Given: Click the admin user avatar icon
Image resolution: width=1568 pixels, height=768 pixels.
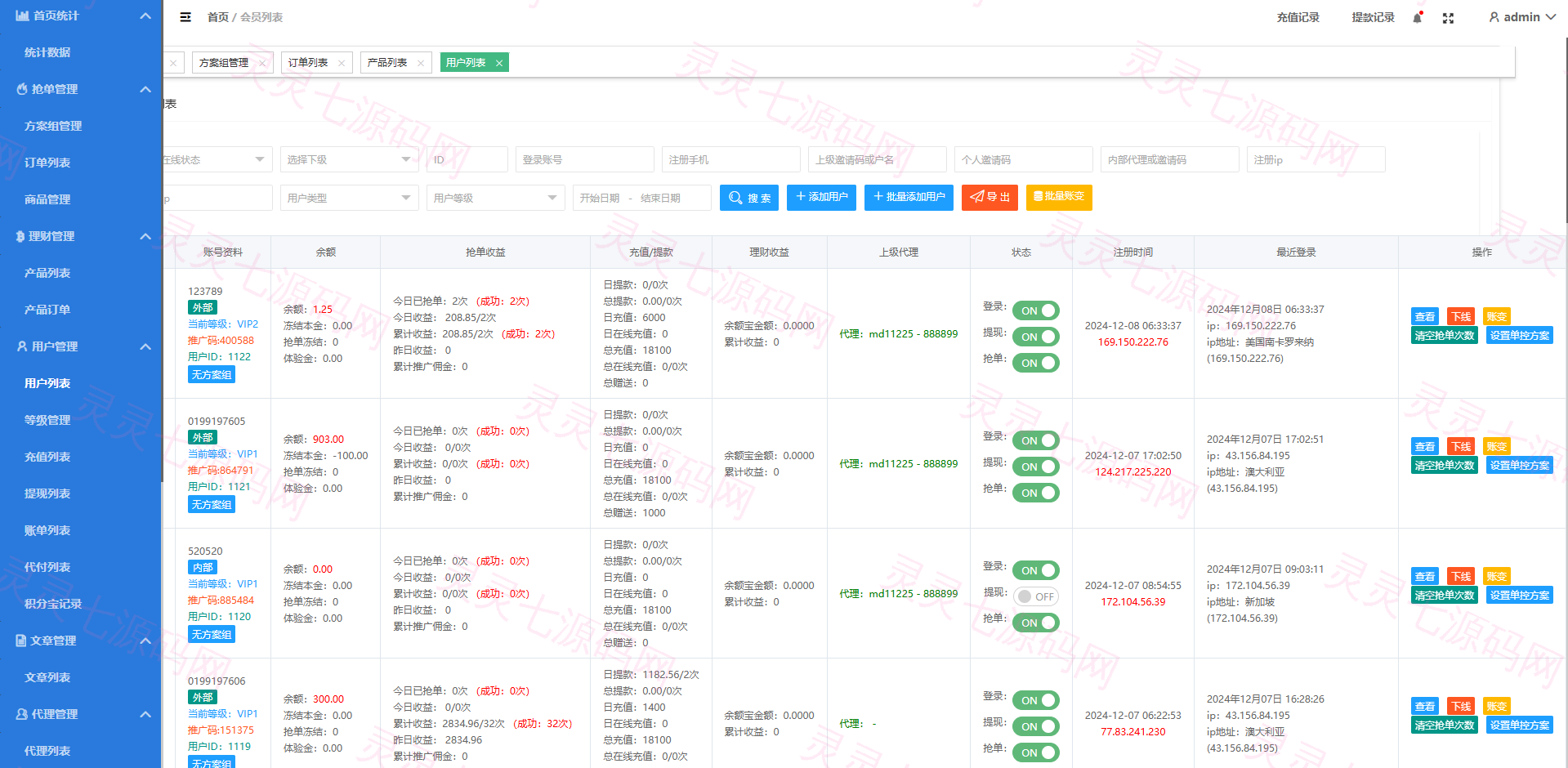Looking at the screenshot, I should pyautogui.click(x=1494, y=17).
